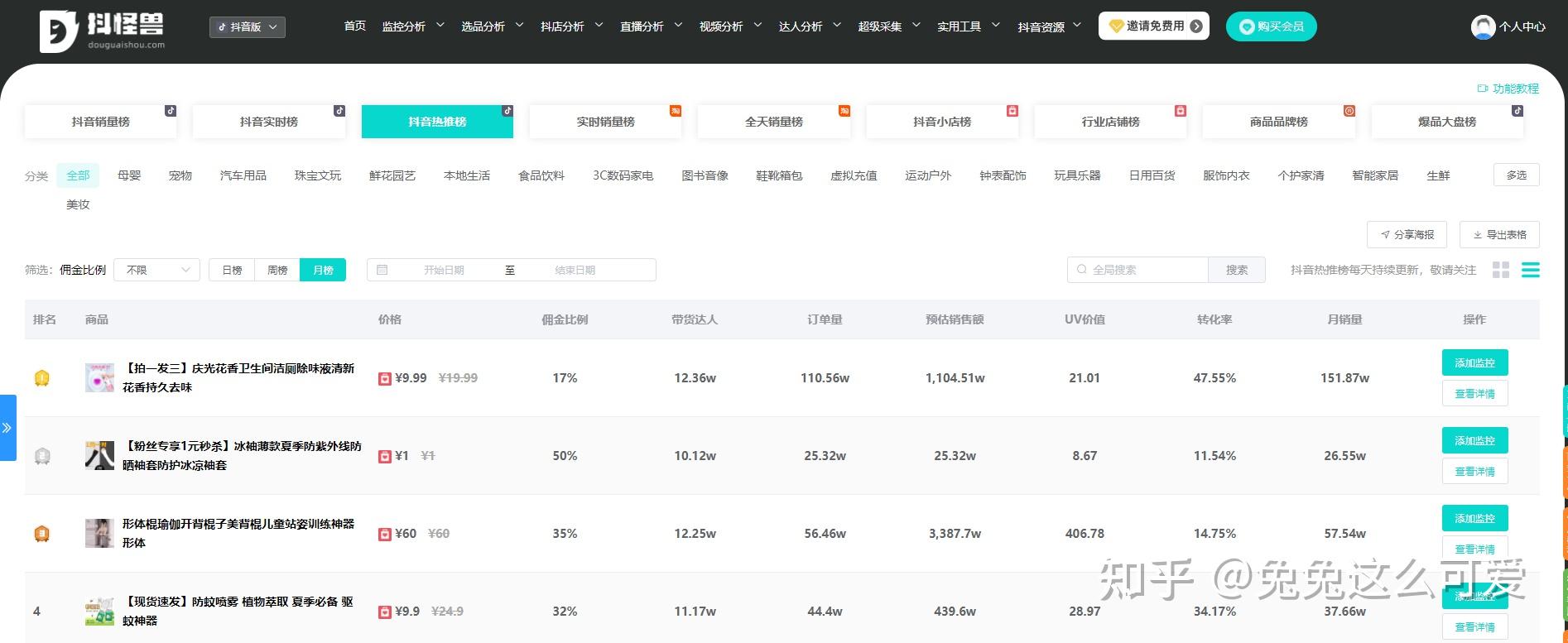Click the 分享海报 button
Screen dimensions: 1568x643
(1407, 235)
